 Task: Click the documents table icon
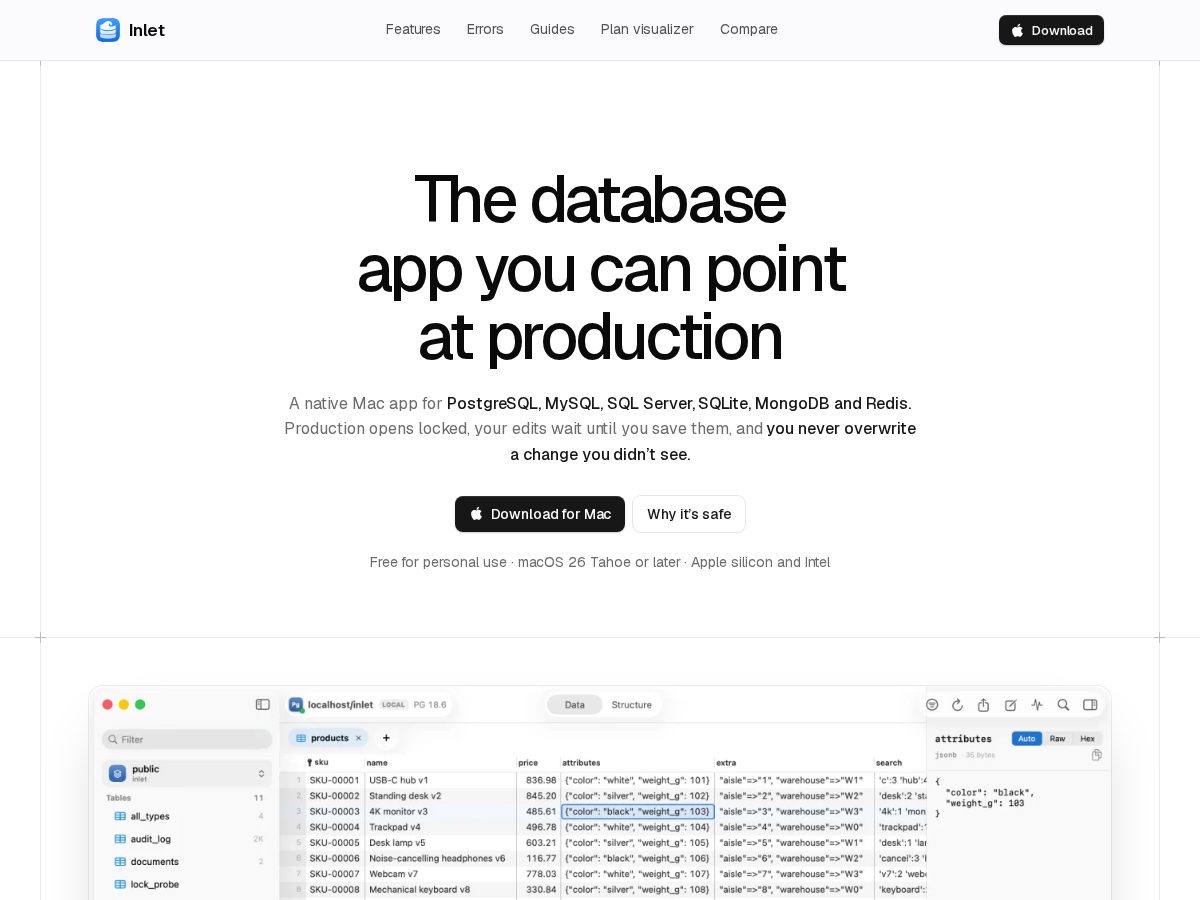(120, 861)
